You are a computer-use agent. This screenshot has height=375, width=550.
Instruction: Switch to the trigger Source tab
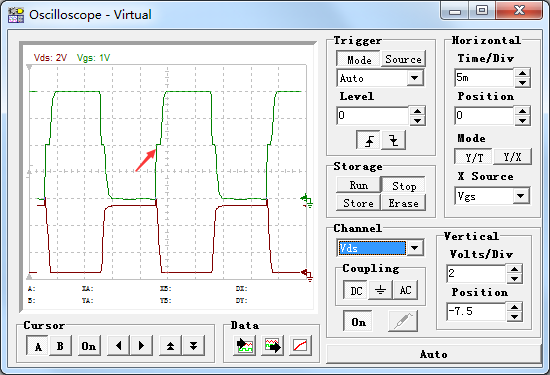[403, 59]
